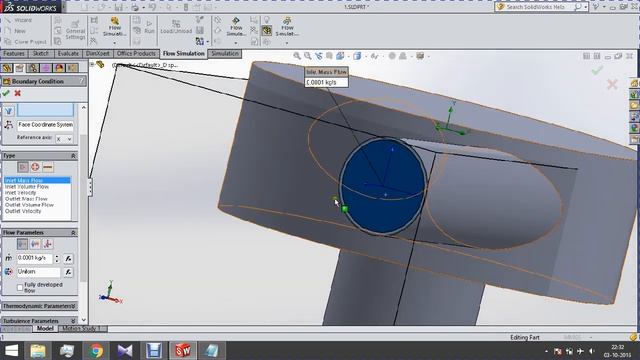The image size is (640, 360).
Task: Select Outlet Mass Flow from type list
Action: pyautogui.click(x=27, y=199)
